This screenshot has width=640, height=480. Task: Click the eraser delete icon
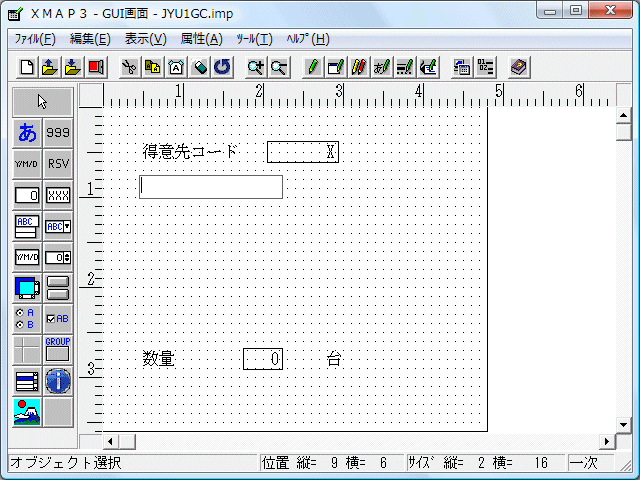pyautogui.click(x=199, y=67)
